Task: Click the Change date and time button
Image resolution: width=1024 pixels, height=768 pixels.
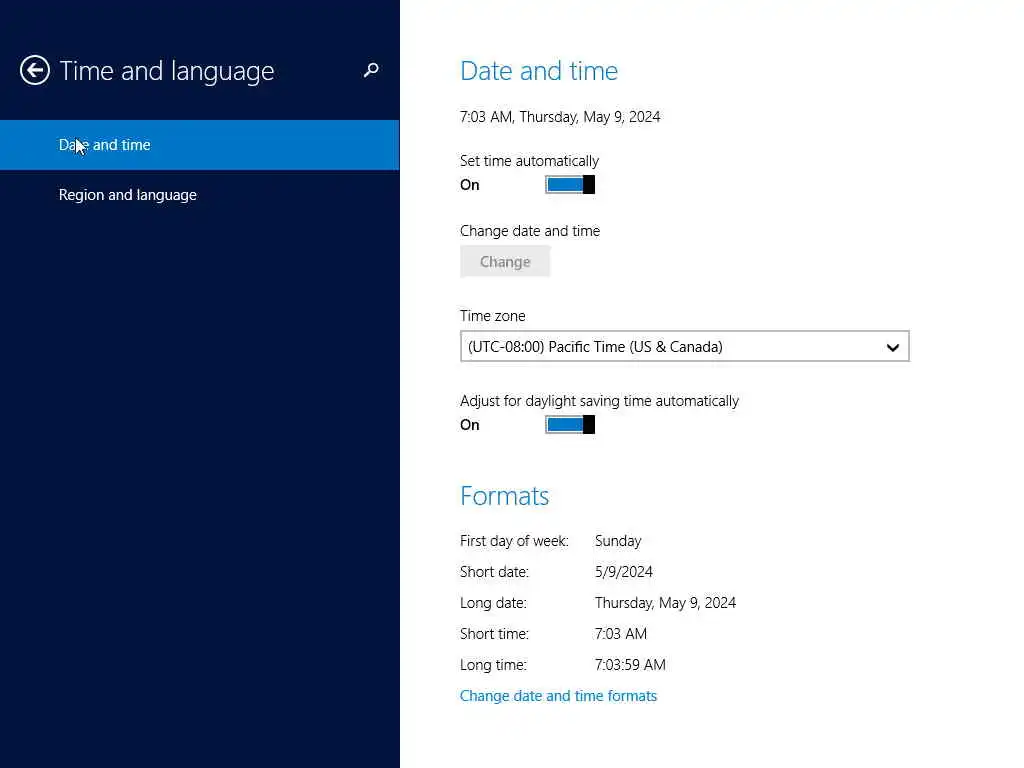Action: [x=505, y=262]
